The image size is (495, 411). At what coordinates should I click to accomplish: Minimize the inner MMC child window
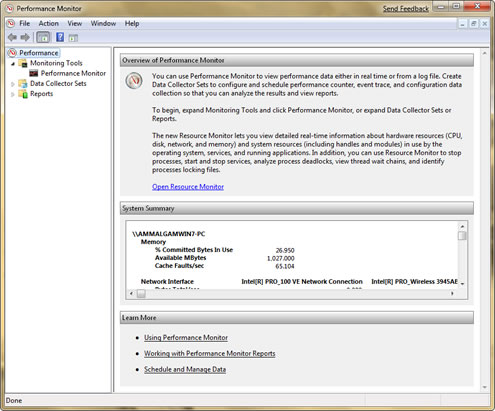462,24
